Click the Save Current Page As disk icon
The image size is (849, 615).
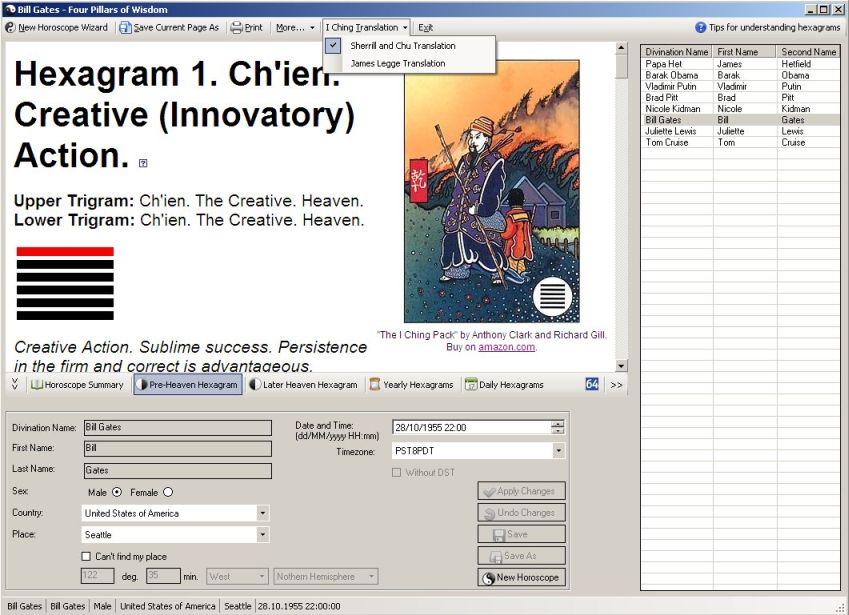click(125, 28)
